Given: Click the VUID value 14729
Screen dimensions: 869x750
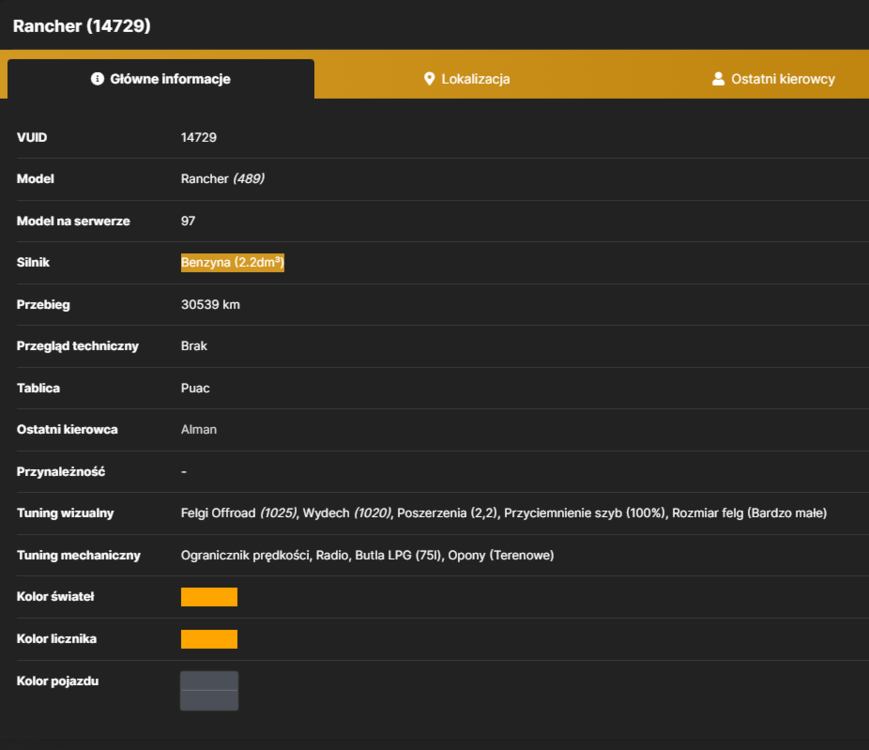Looking at the screenshot, I should 198,137.
